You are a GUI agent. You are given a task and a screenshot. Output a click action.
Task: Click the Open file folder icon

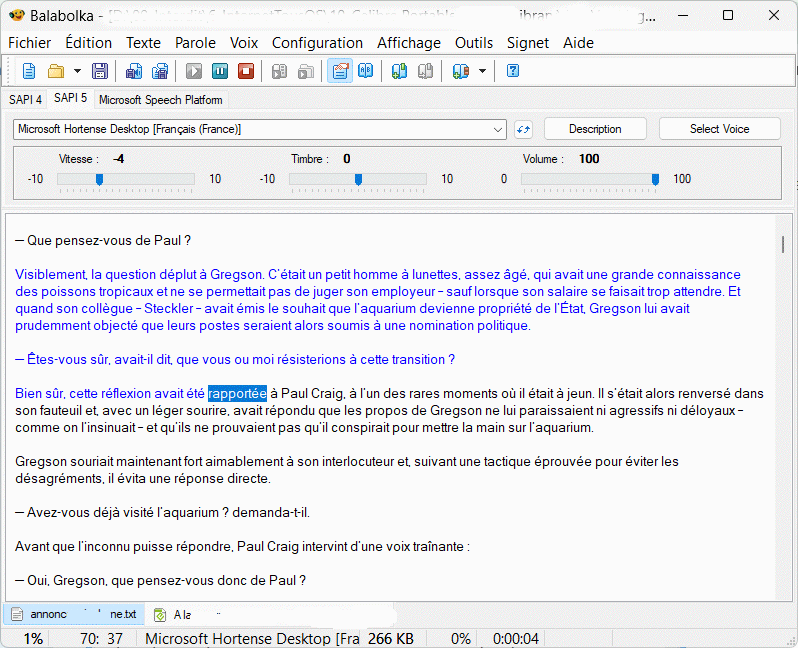click(56, 71)
